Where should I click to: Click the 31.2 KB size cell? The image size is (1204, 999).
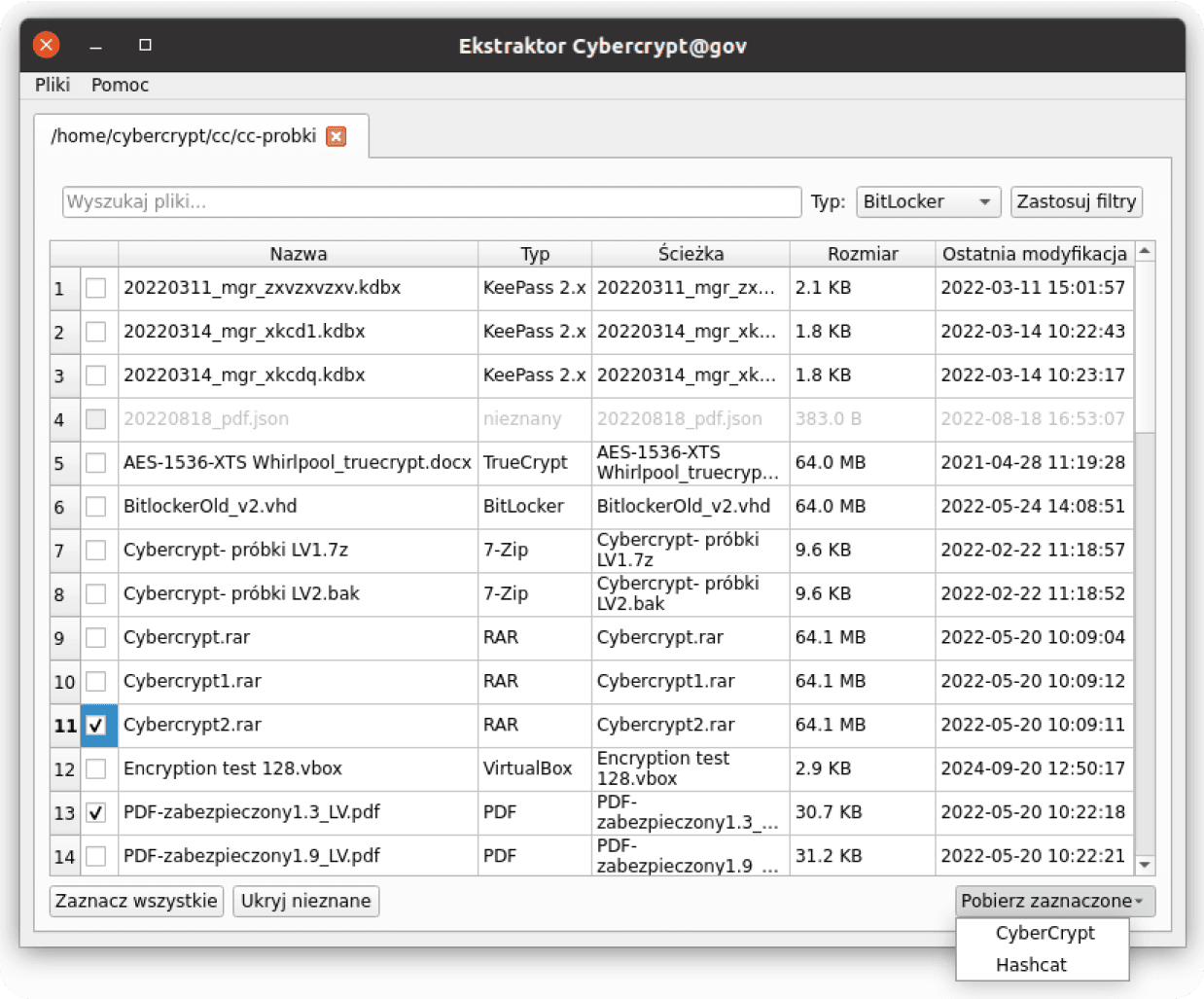(863, 857)
